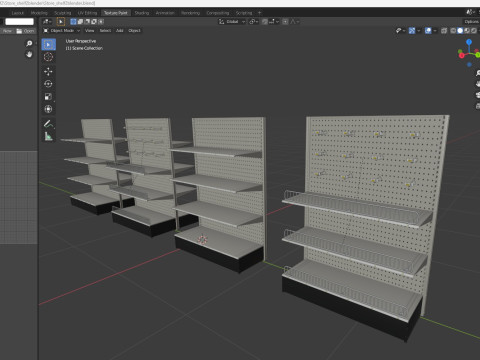Switch to Texture Paint workspace tab
This screenshot has height=360, width=480.
(x=115, y=13)
